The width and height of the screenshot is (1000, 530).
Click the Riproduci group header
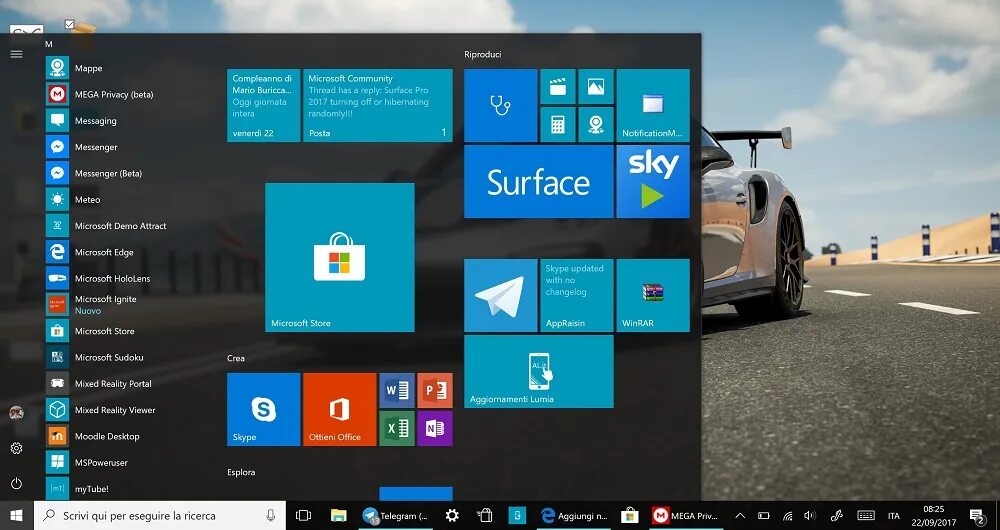click(x=483, y=54)
